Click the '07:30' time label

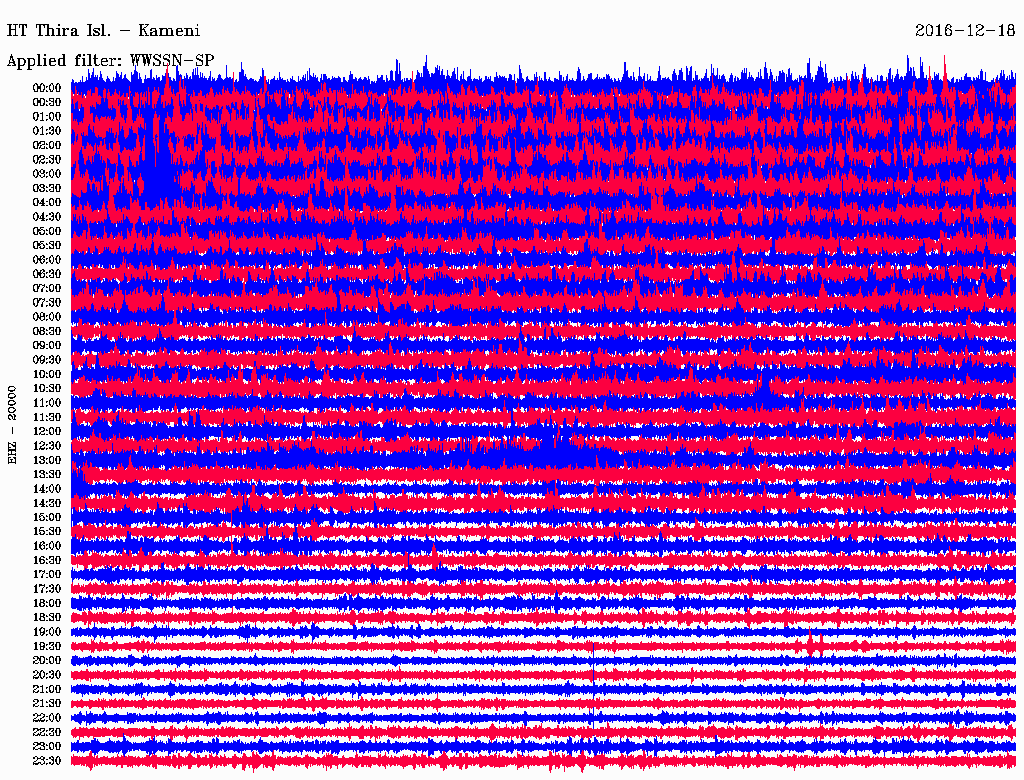point(47,302)
